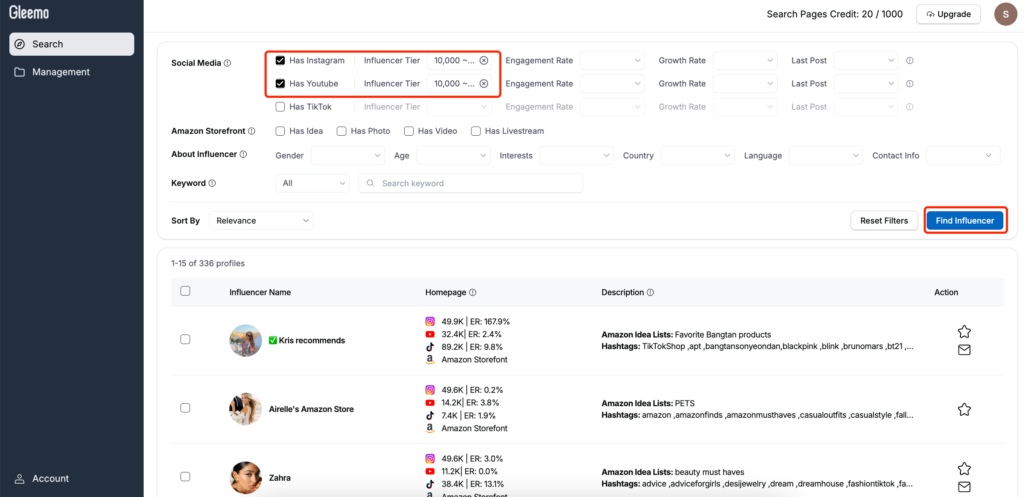Click the Reset Filters button
1024x497 pixels.
click(884, 221)
